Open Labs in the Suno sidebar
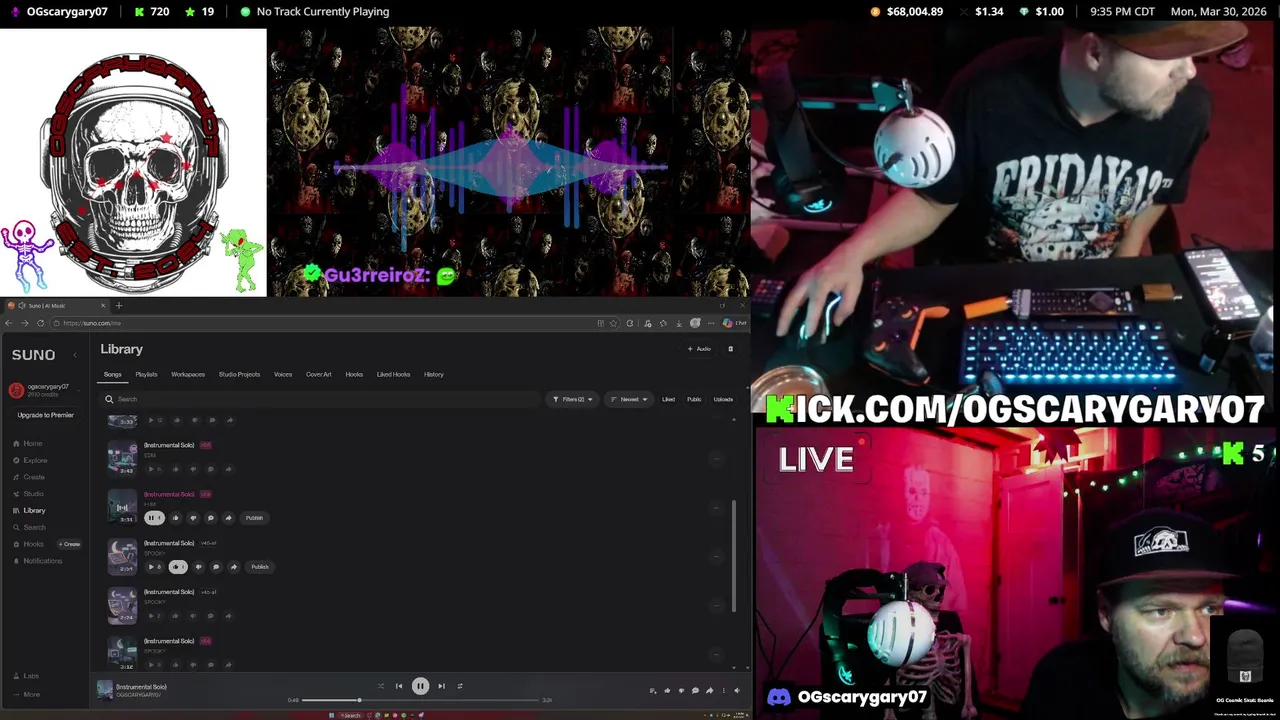Image resolution: width=1280 pixels, height=720 pixels. pyautogui.click(x=26, y=676)
